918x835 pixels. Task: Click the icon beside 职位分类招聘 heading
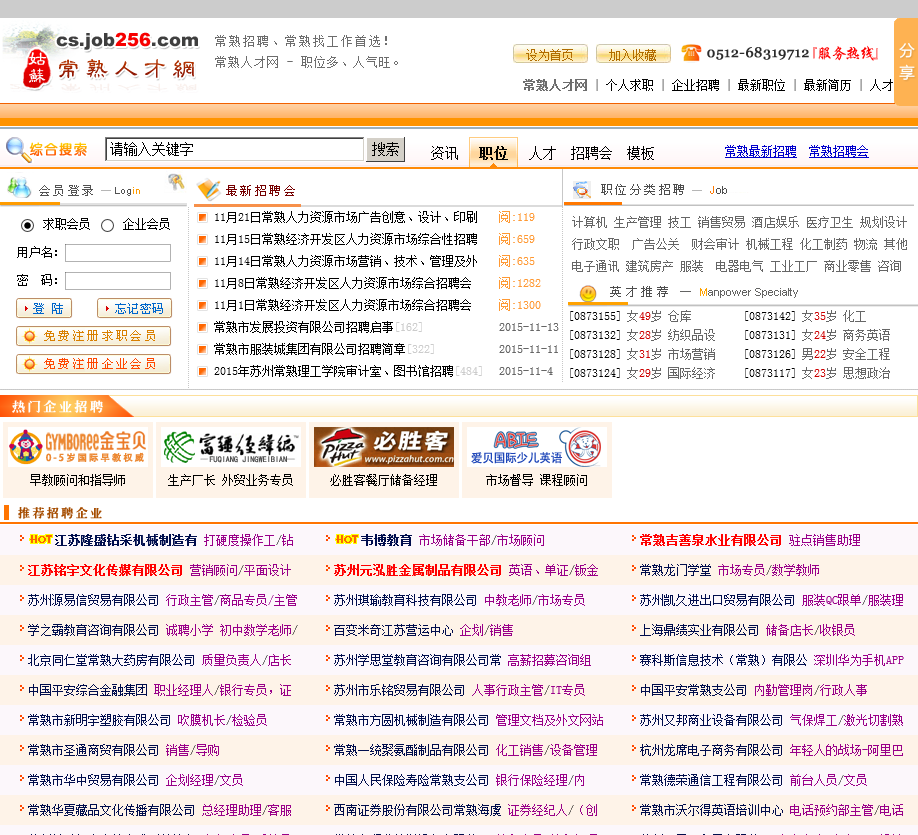[581, 189]
